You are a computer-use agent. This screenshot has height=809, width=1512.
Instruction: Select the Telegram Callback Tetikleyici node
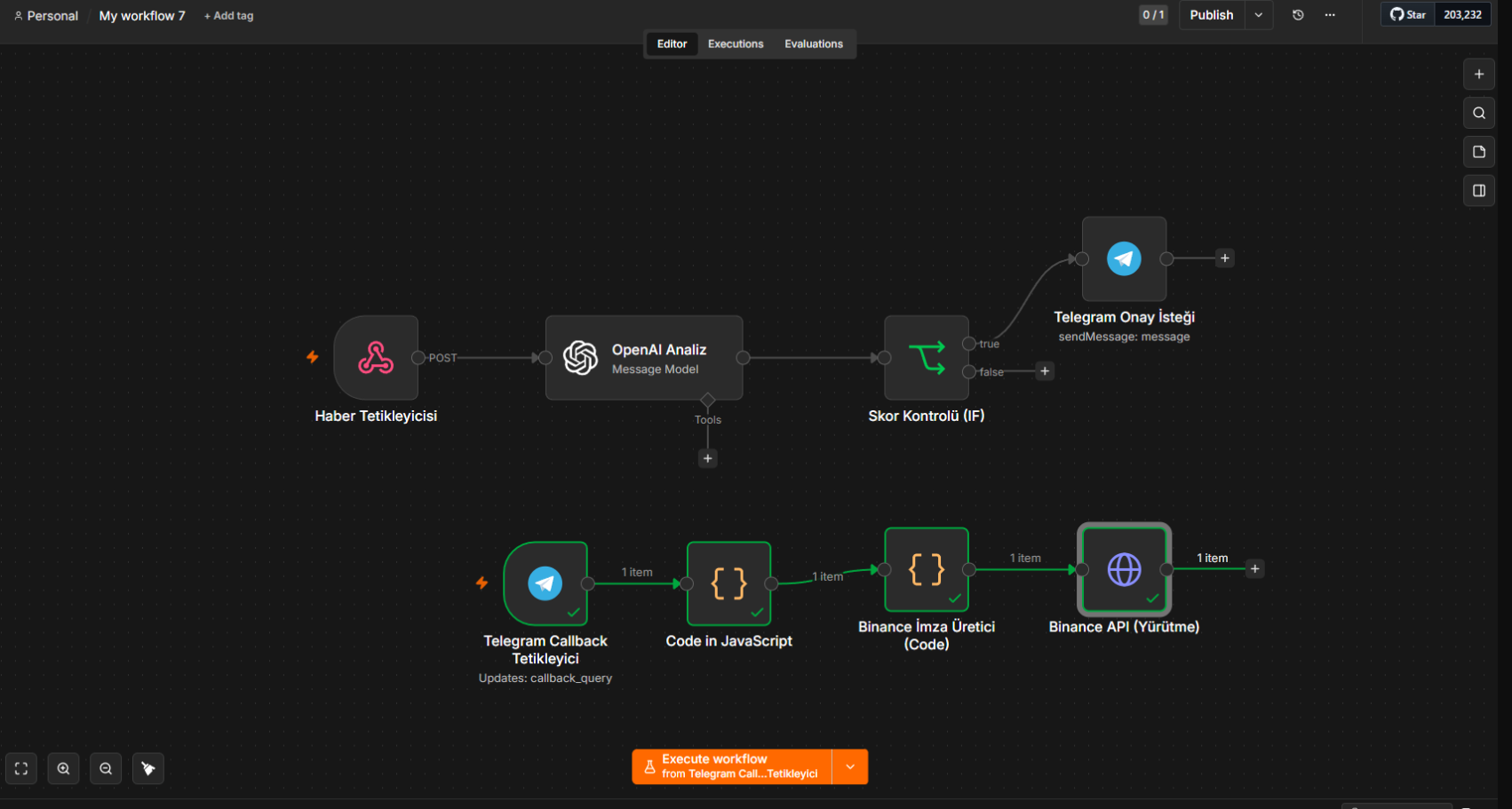point(545,583)
